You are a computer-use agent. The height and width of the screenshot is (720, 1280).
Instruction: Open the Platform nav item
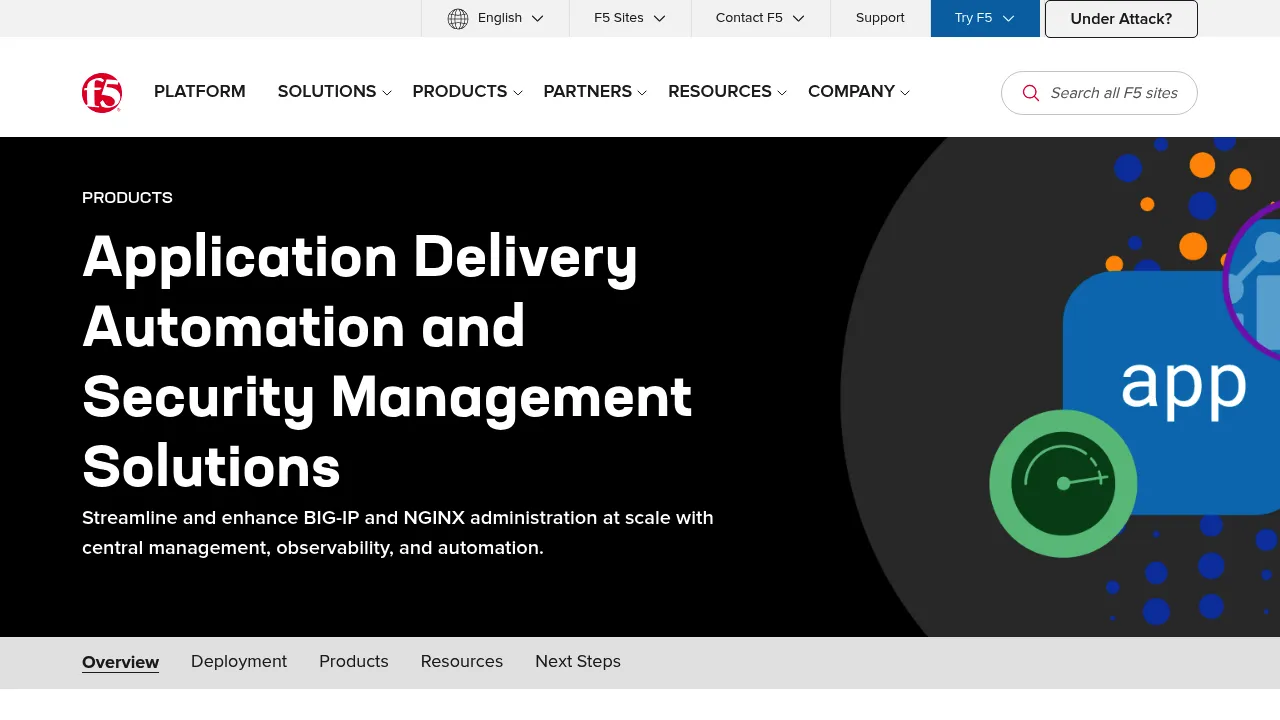tap(200, 92)
